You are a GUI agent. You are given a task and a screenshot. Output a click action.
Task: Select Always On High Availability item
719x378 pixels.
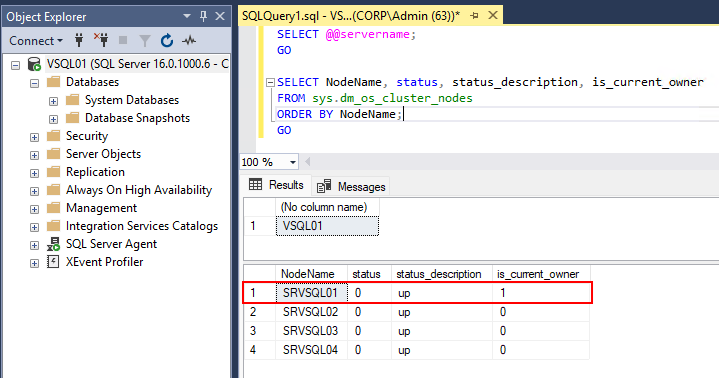pyautogui.click(x=139, y=190)
